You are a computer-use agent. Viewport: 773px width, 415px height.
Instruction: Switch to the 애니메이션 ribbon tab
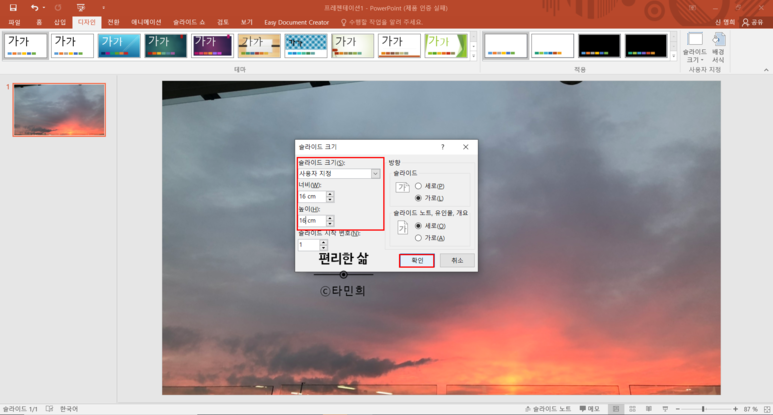[x=146, y=22]
